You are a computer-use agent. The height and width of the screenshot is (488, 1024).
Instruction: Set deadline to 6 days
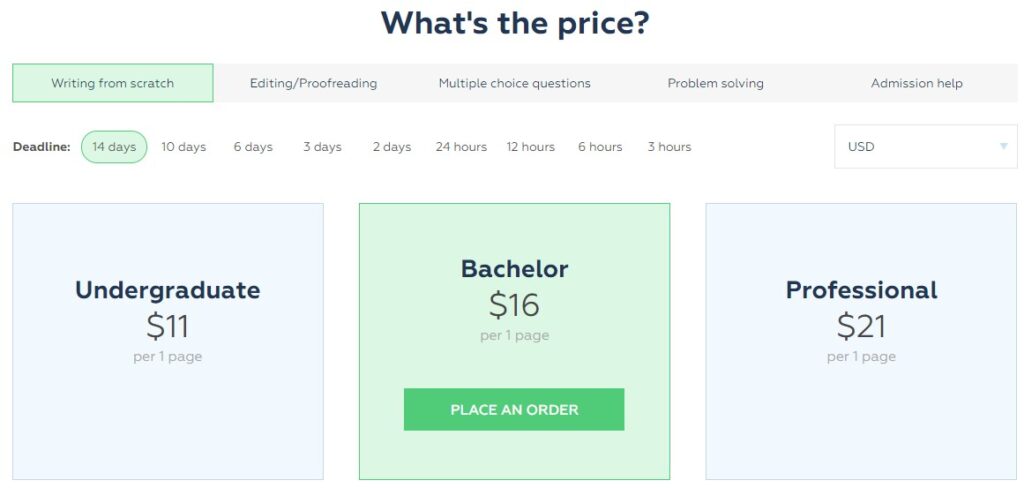click(x=253, y=147)
